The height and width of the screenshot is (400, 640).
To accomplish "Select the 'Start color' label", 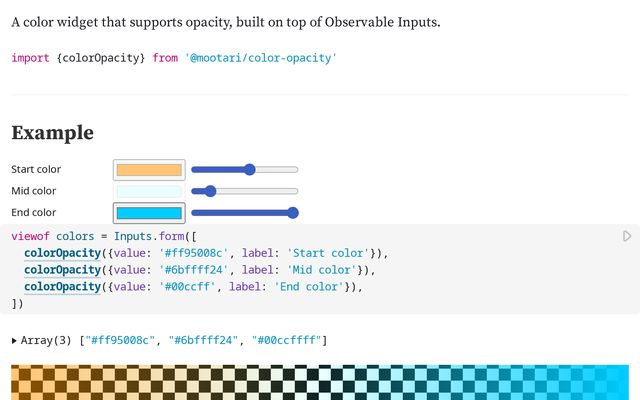I will (36, 170).
